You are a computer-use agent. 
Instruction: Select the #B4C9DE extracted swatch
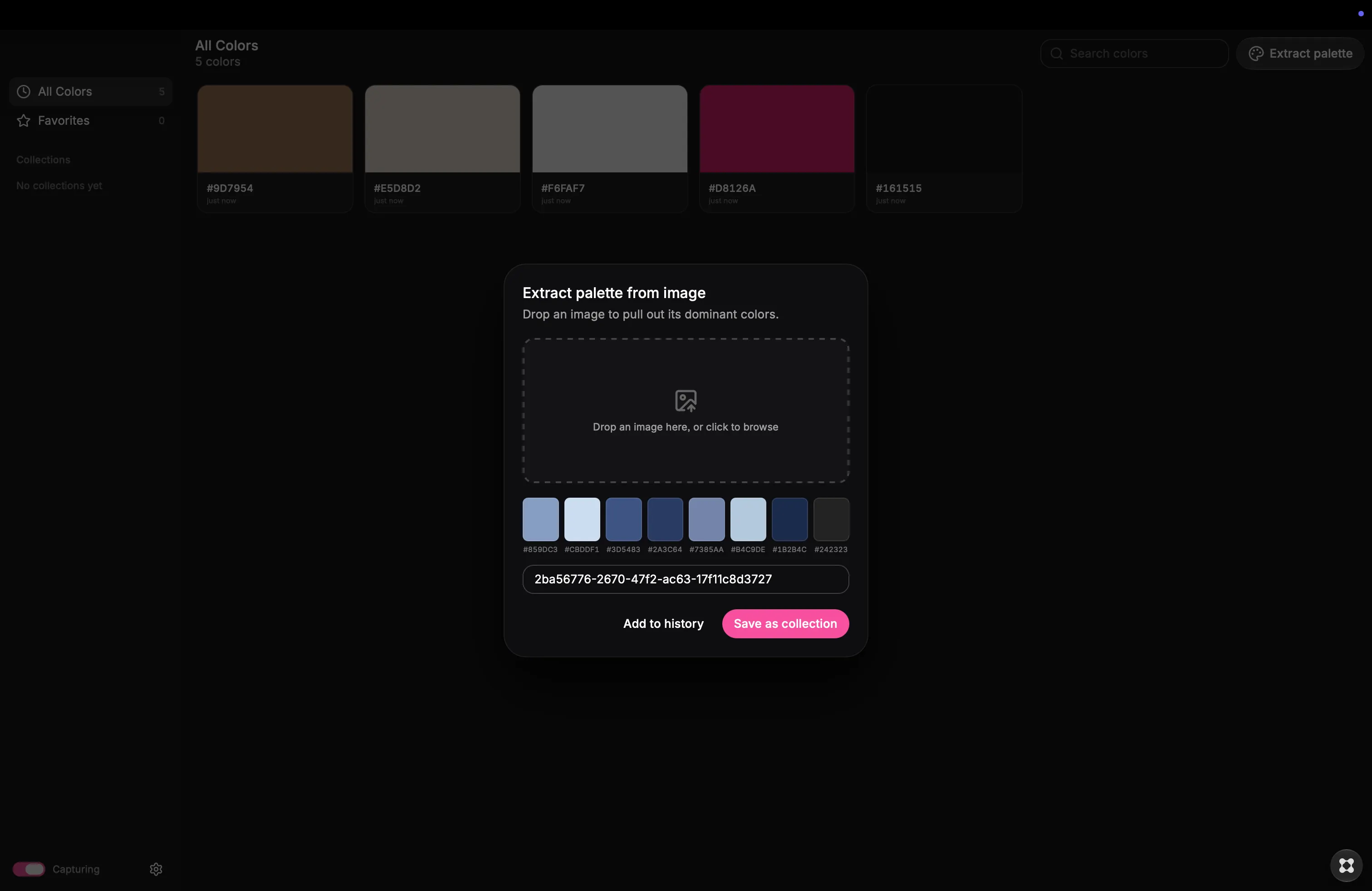coord(748,519)
